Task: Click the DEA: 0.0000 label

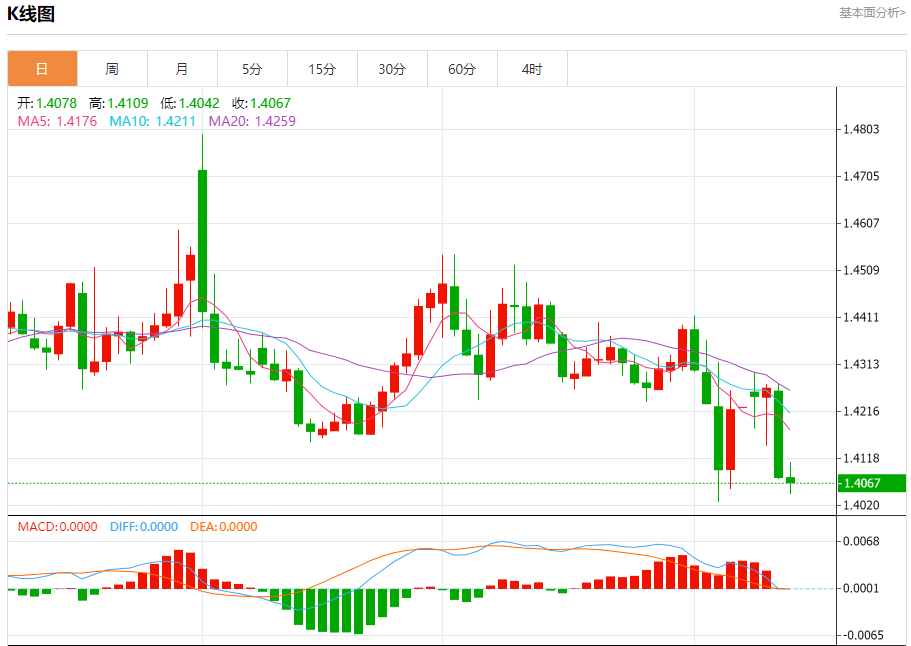Action: 224,527
